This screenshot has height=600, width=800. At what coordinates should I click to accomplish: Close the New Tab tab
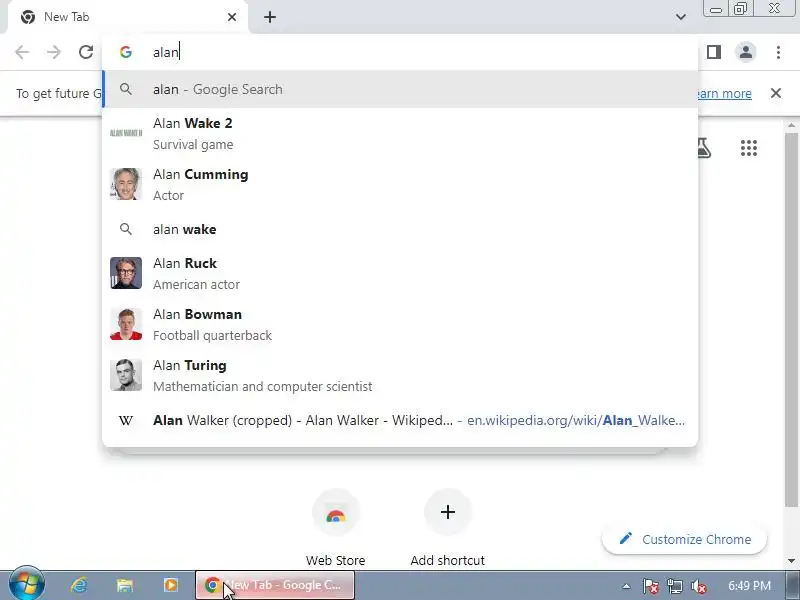pos(232,17)
